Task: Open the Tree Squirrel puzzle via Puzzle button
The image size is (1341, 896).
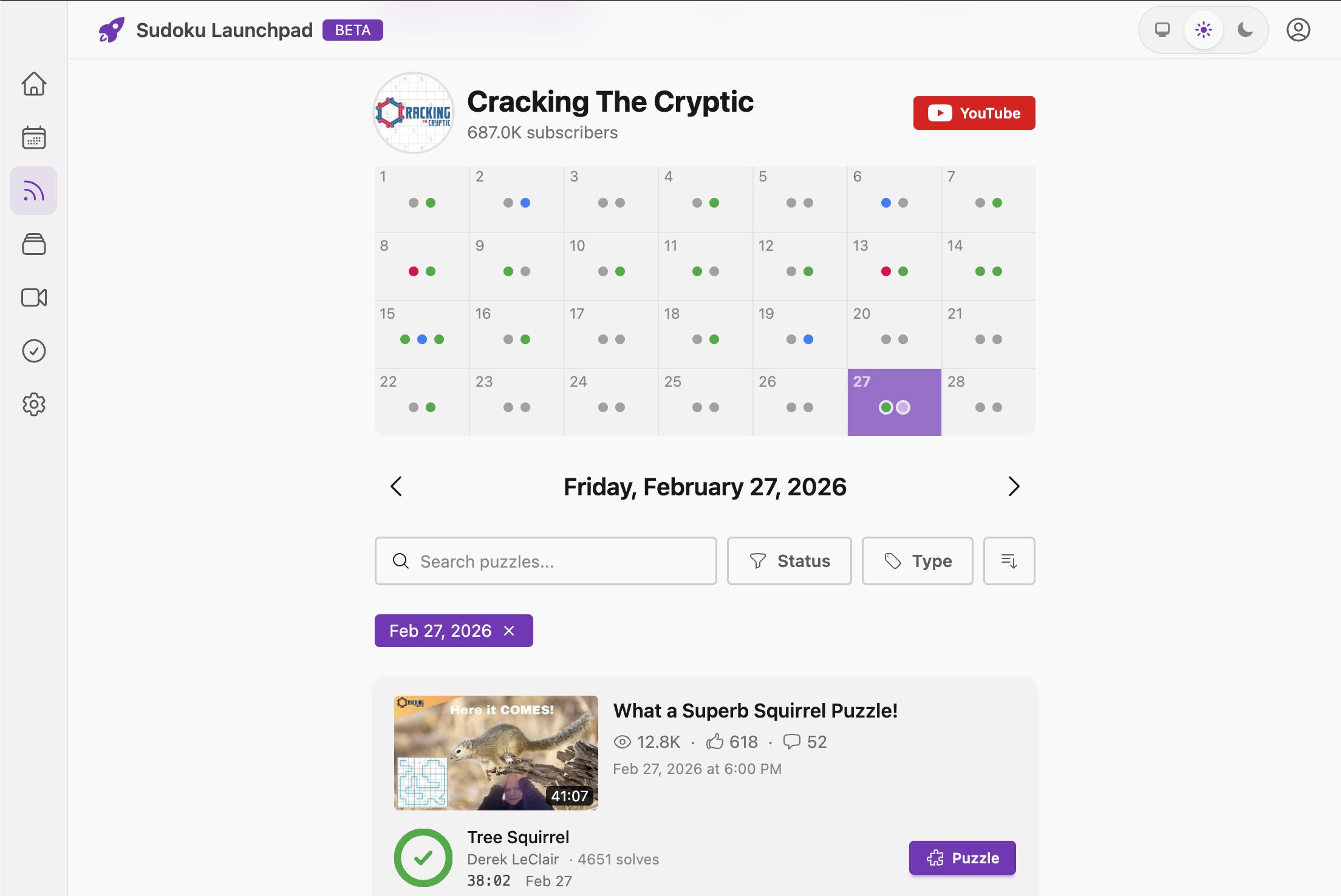Action: tap(962, 858)
